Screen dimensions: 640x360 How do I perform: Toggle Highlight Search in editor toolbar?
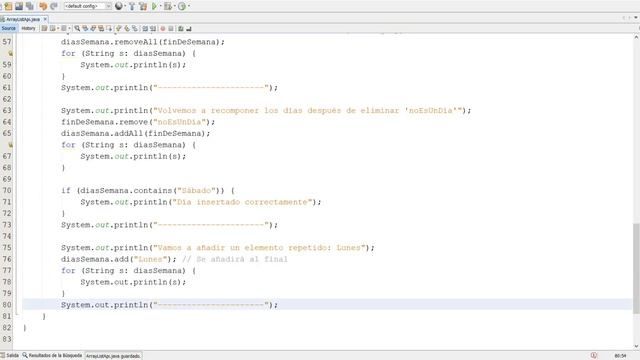[x=101, y=28]
